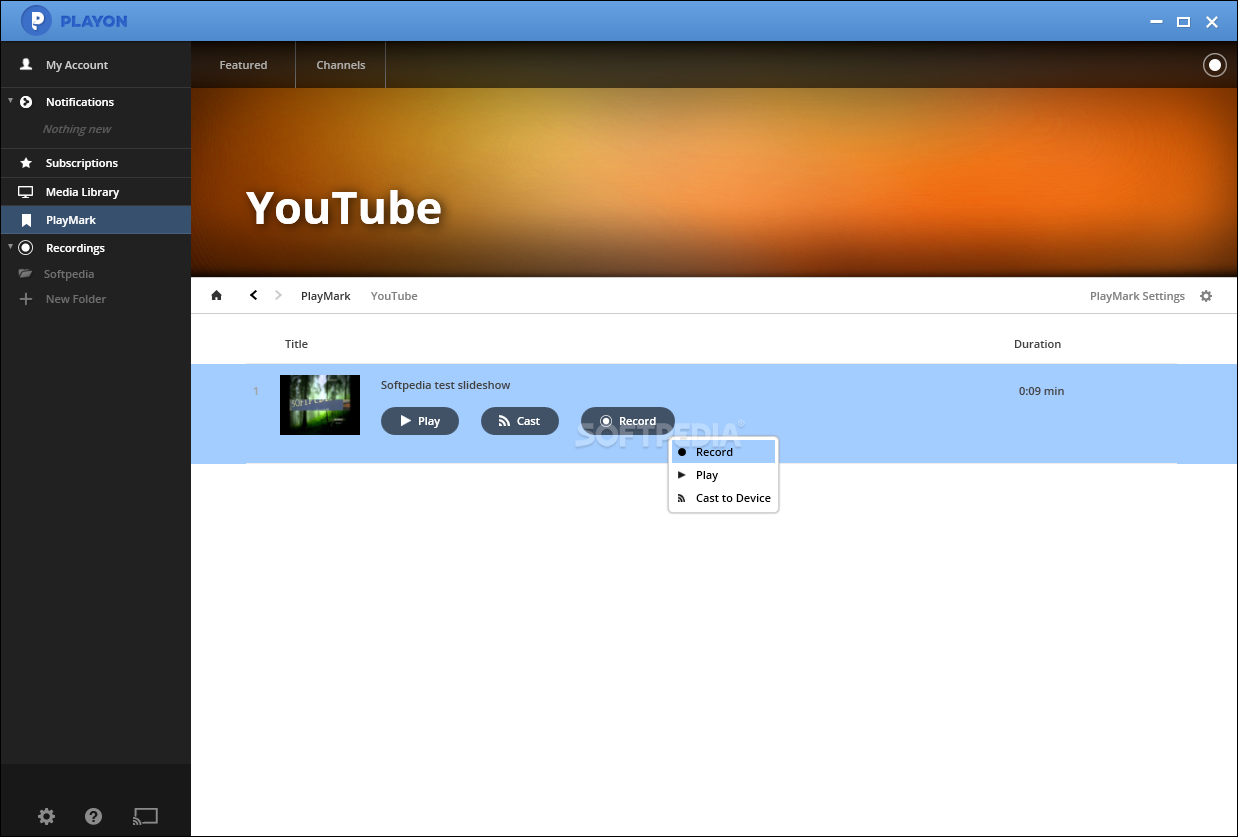The image size is (1238, 837).
Task: Click the Nothing new notification text
Action: (77, 129)
